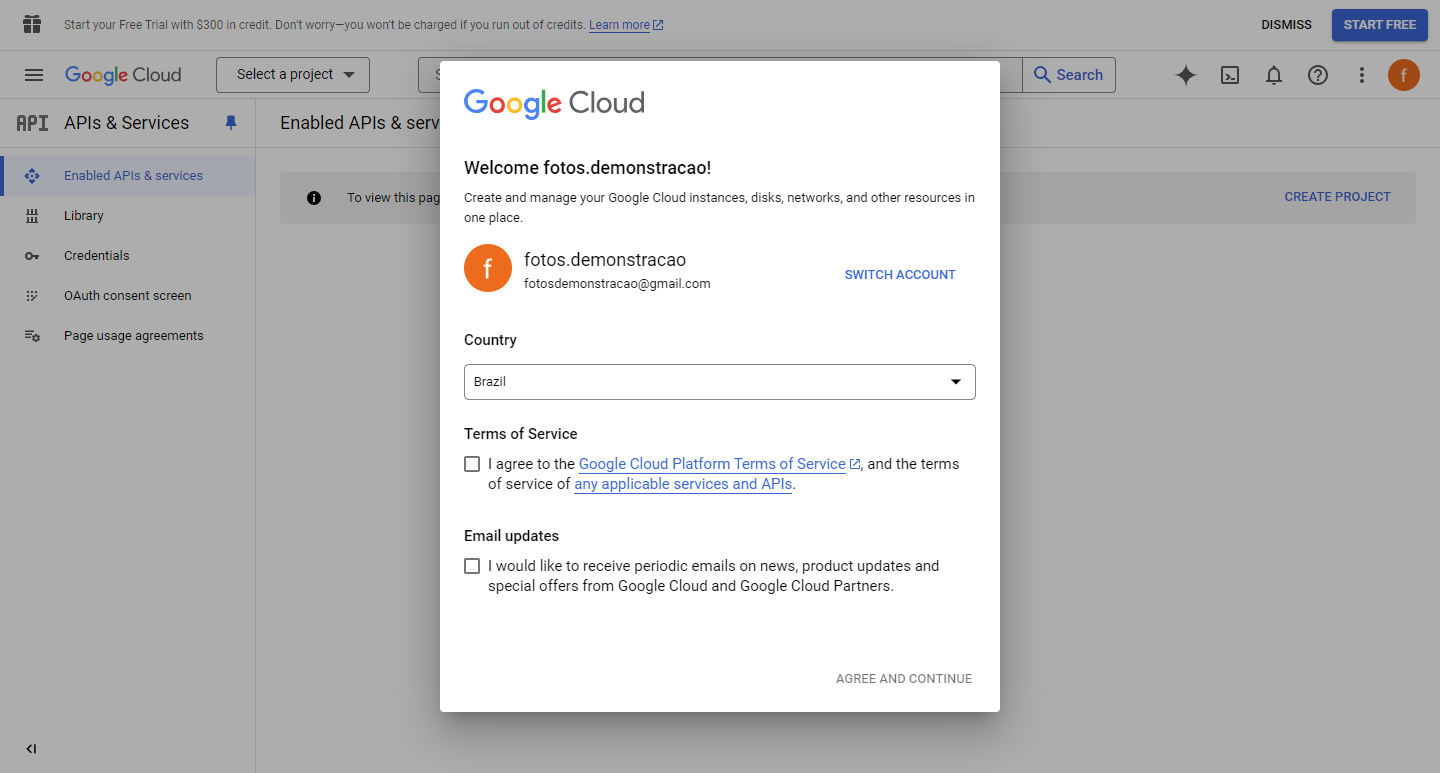The width and height of the screenshot is (1440, 773).
Task: Open Google Cloud Platform Terms of Service link
Action: coord(712,464)
